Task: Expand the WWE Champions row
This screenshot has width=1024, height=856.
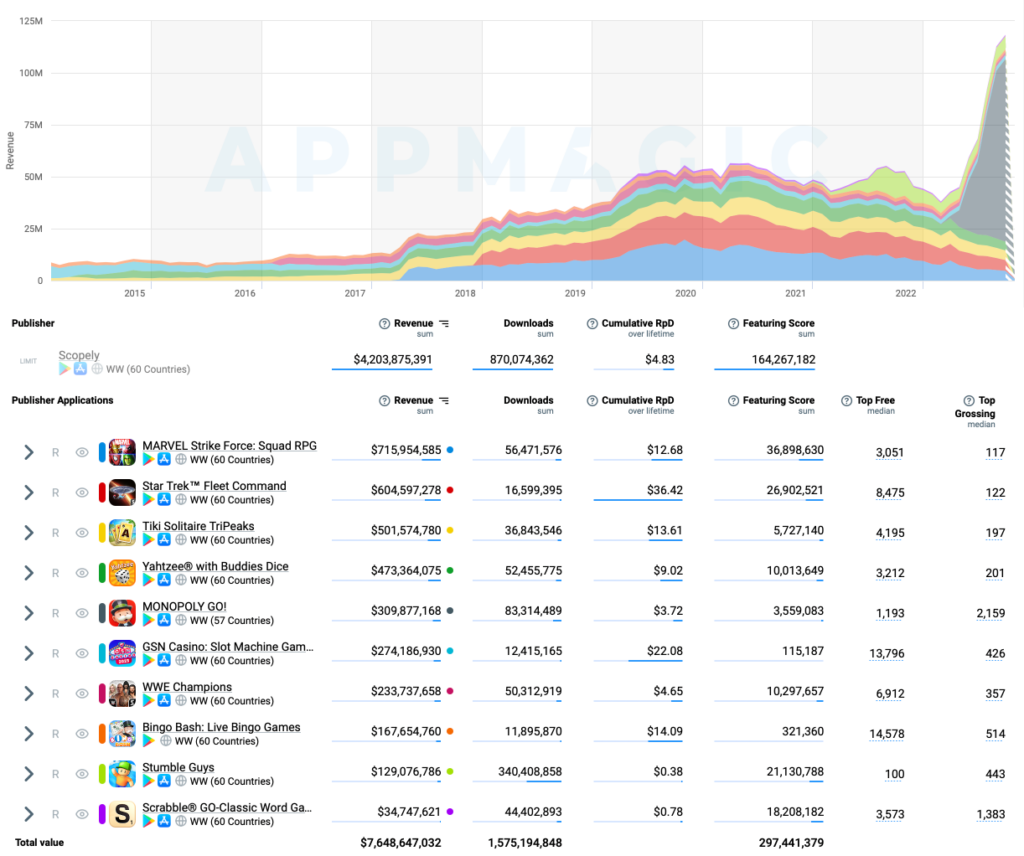Action: (28, 693)
